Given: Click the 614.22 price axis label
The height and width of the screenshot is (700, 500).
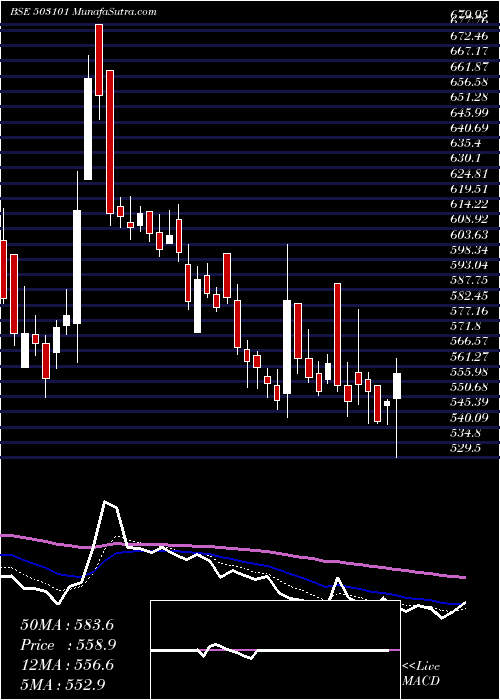Looking at the screenshot, I should (x=469, y=204).
